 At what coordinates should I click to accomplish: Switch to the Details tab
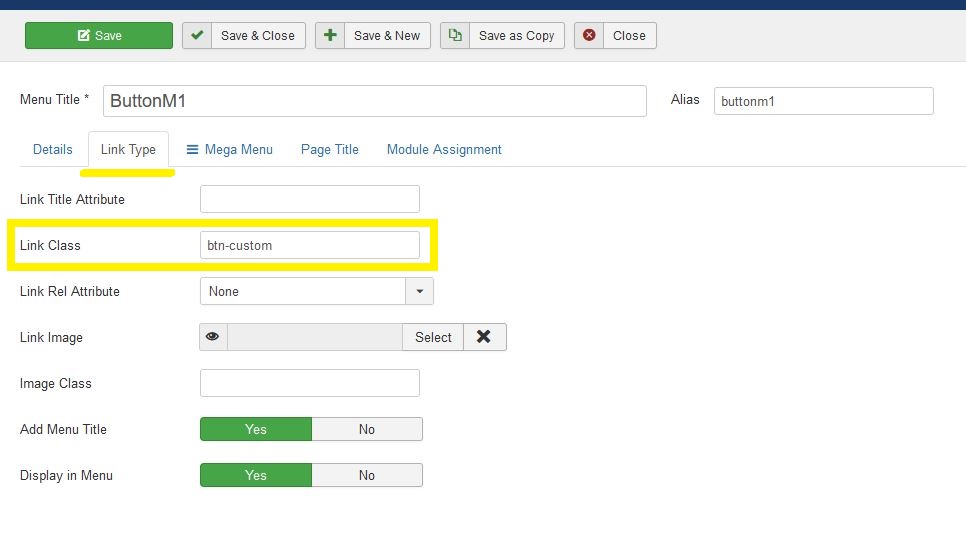[53, 149]
